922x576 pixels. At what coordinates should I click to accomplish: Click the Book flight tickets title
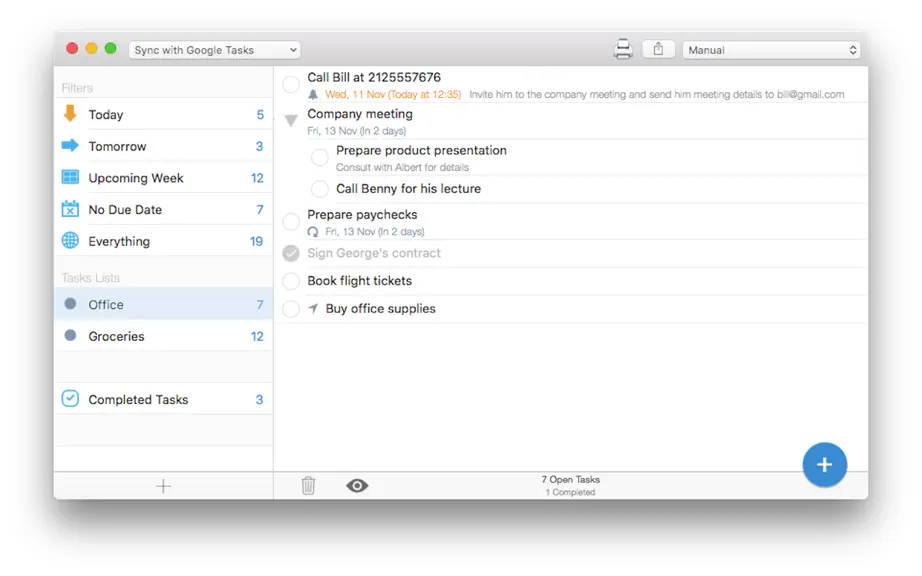click(x=359, y=281)
